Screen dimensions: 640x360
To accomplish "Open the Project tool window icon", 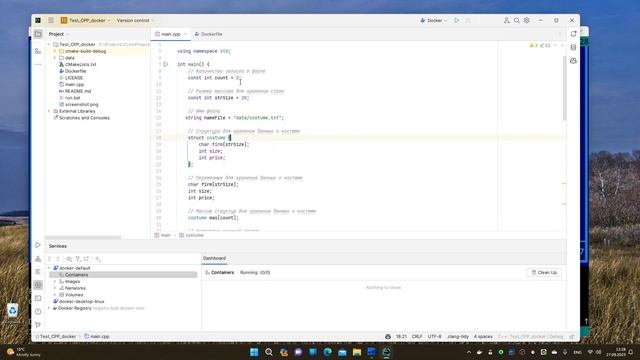I will point(38,34).
